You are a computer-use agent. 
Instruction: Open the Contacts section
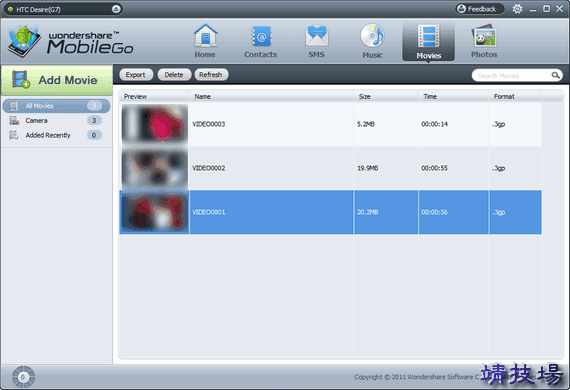click(x=261, y=41)
